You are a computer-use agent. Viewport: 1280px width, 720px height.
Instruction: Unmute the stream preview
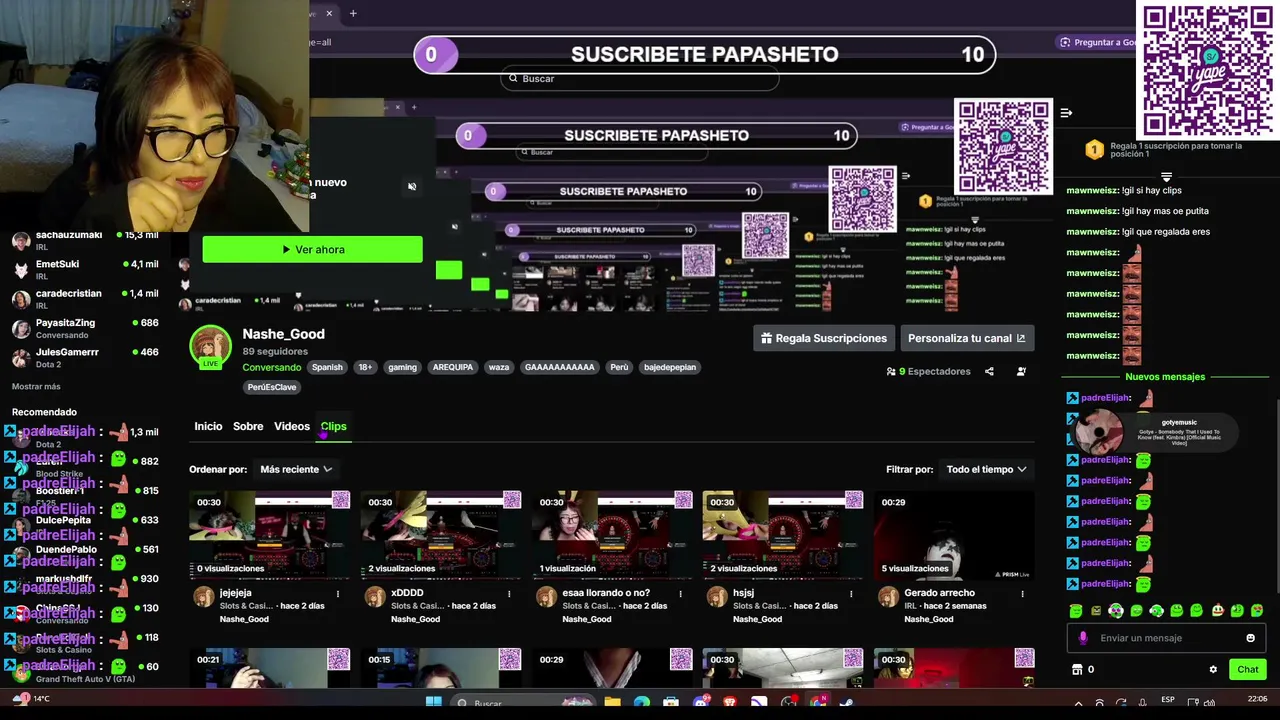point(412,187)
